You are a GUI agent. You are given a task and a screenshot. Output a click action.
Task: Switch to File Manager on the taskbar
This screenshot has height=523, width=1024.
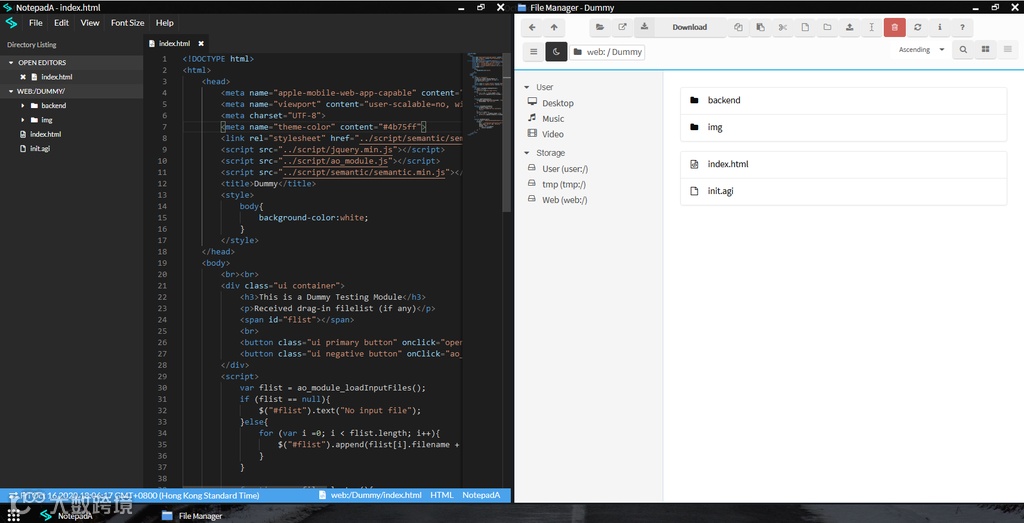pyautogui.click(x=192, y=516)
